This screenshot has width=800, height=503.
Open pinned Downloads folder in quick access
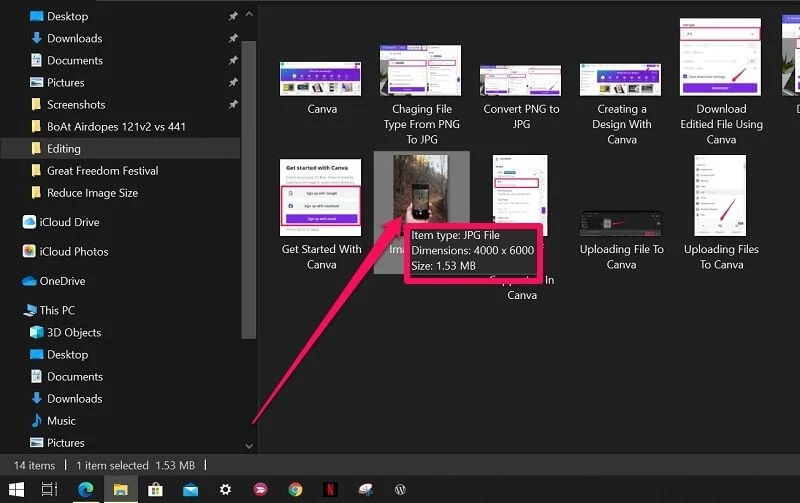[x=74, y=38]
